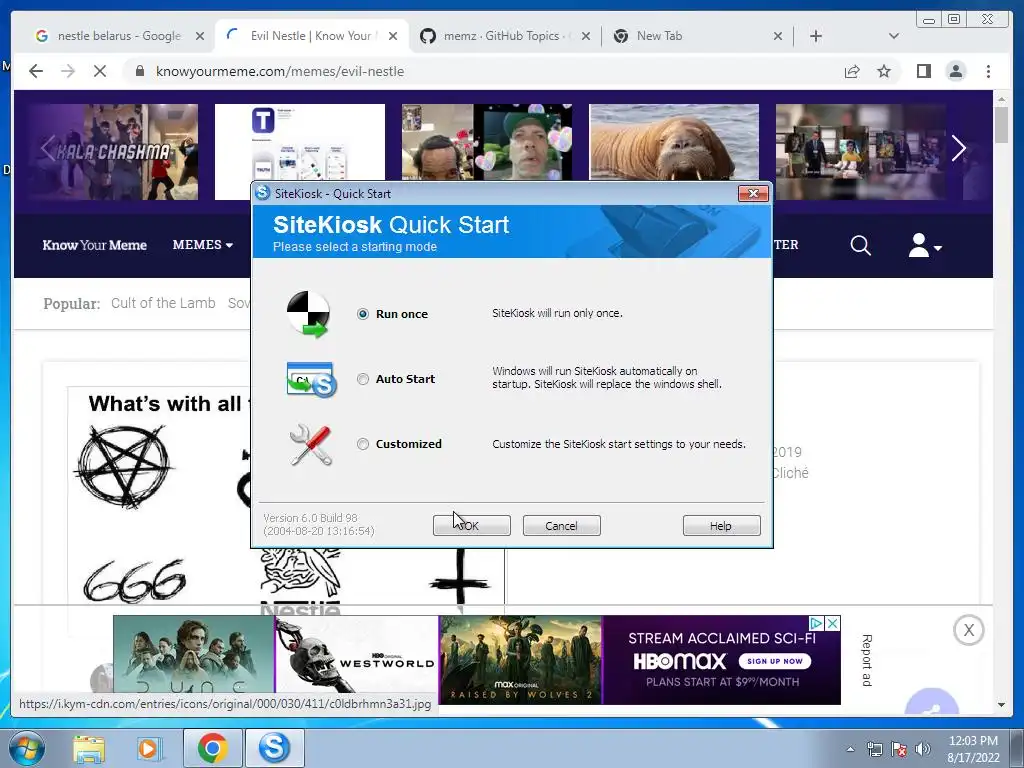1024x768 pixels.
Task: Open Chrome tab search dropdown
Action: [x=893, y=36]
